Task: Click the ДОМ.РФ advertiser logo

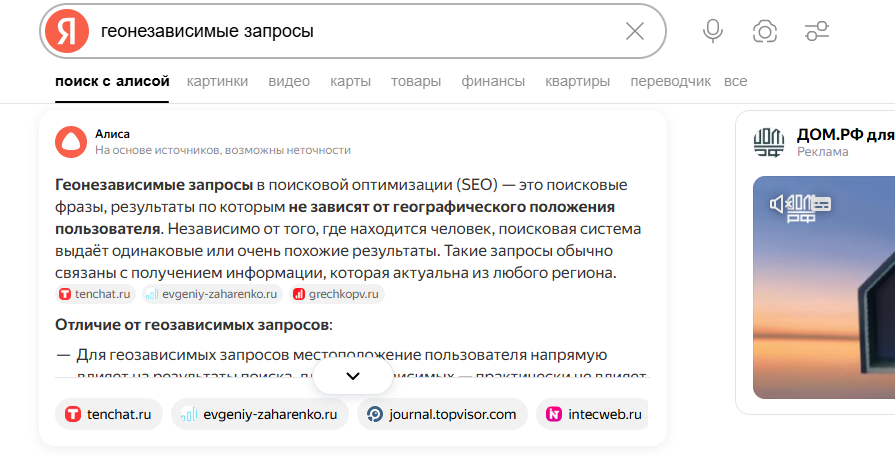Action: click(x=771, y=142)
